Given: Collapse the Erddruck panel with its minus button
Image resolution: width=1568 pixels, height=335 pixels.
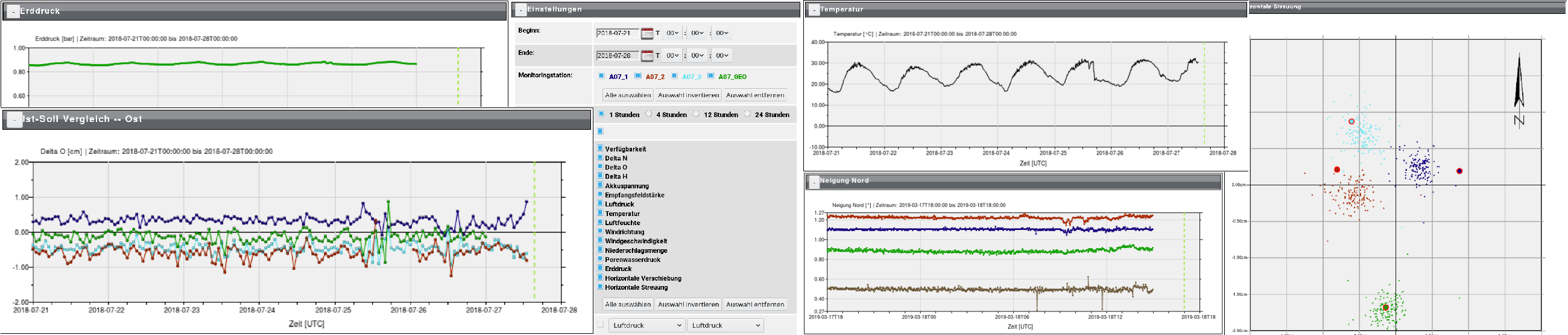Looking at the screenshot, I should (13, 11).
